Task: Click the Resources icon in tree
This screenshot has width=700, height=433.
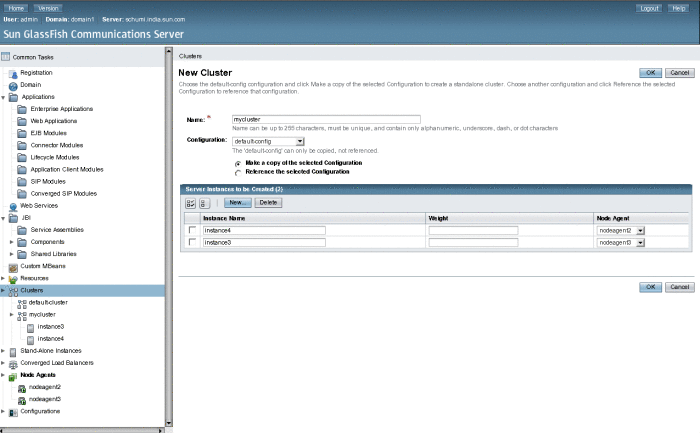Action: tap(13, 279)
